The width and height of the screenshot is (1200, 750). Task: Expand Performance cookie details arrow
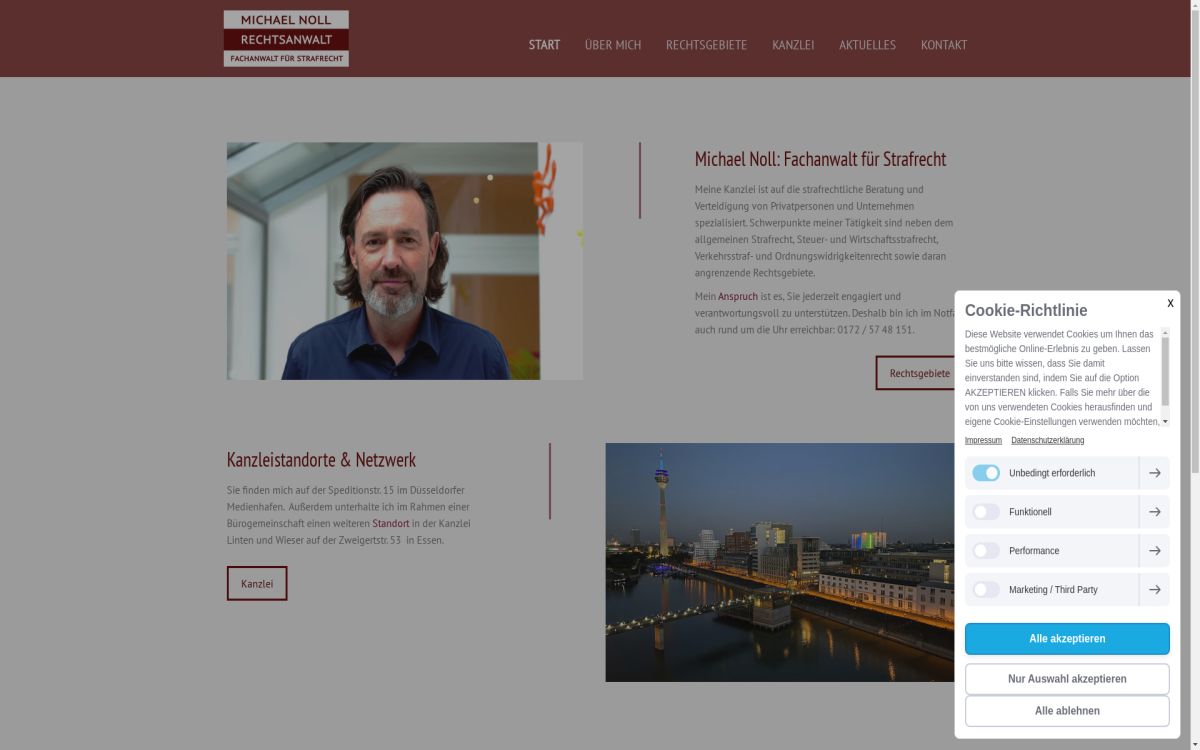[1154, 551]
